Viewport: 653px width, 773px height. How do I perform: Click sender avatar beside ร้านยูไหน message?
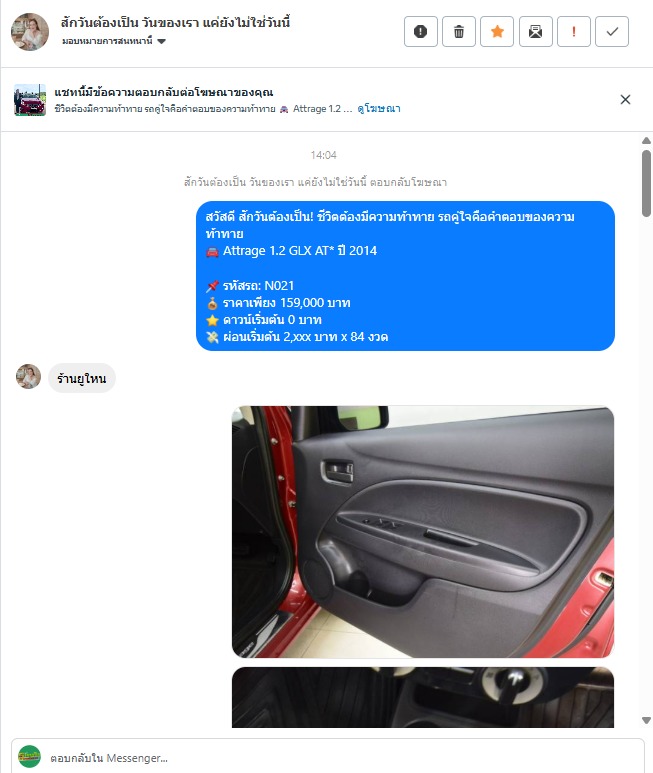pyautogui.click(x=29, y=377)
